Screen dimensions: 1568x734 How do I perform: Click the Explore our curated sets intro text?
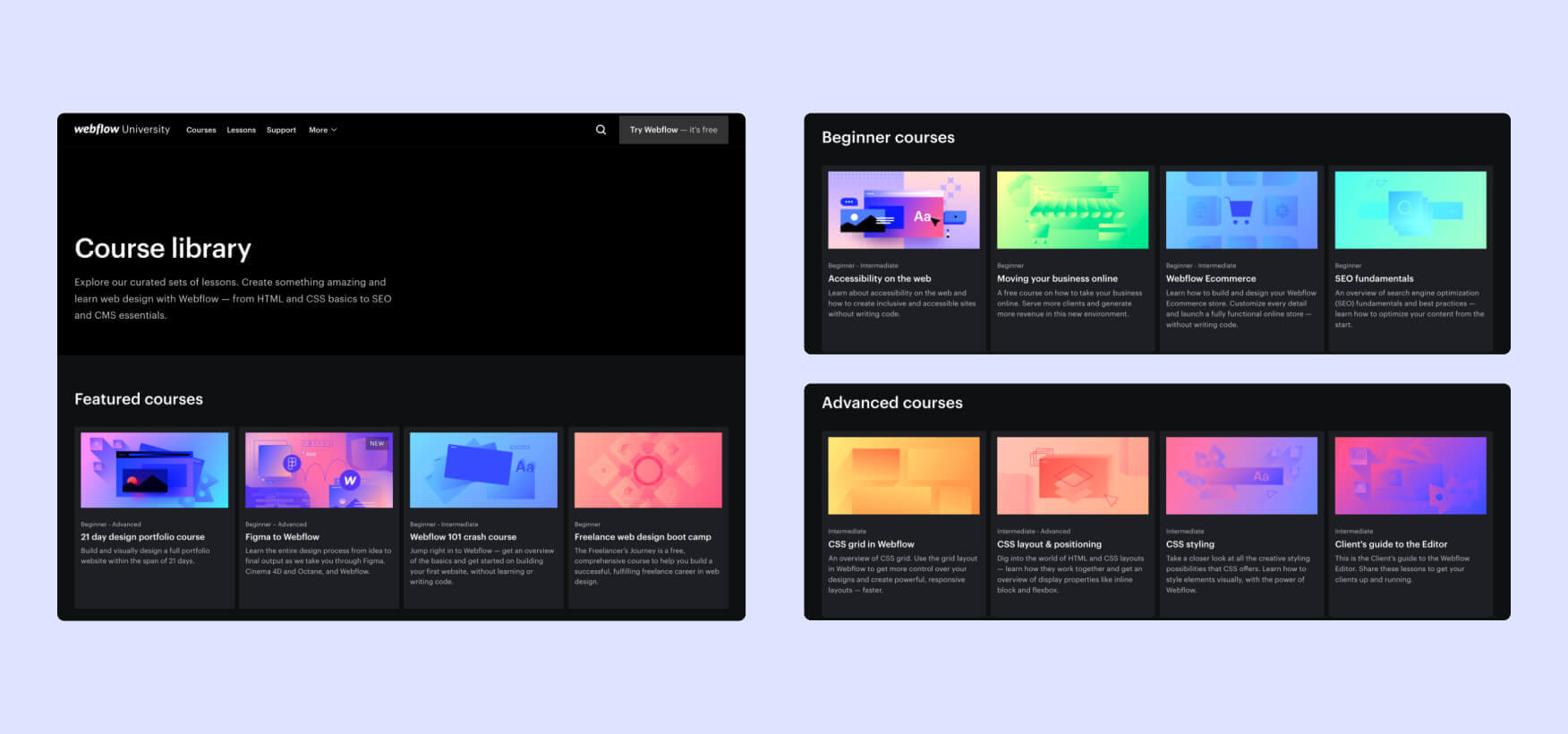[233, 298]
